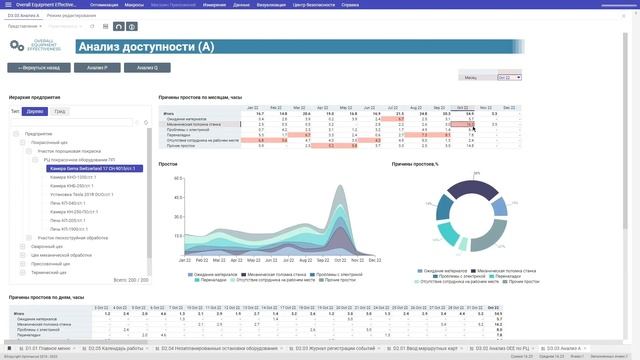Close the 'Главное меню' bottom tab
Screen dimensions: 640x360
tap(74, 349)
